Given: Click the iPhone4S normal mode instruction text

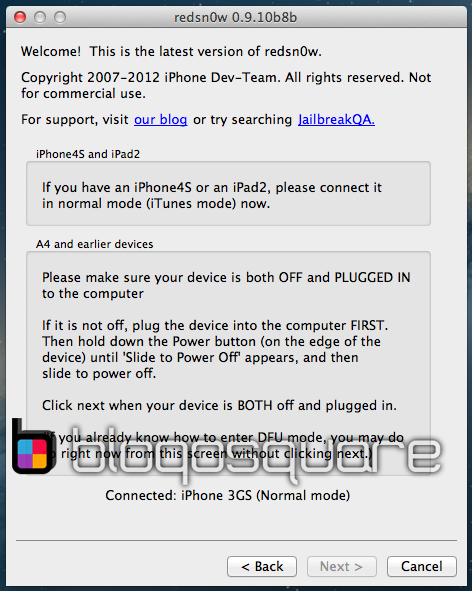Looking at the screenshot, I should coord(212,196).
